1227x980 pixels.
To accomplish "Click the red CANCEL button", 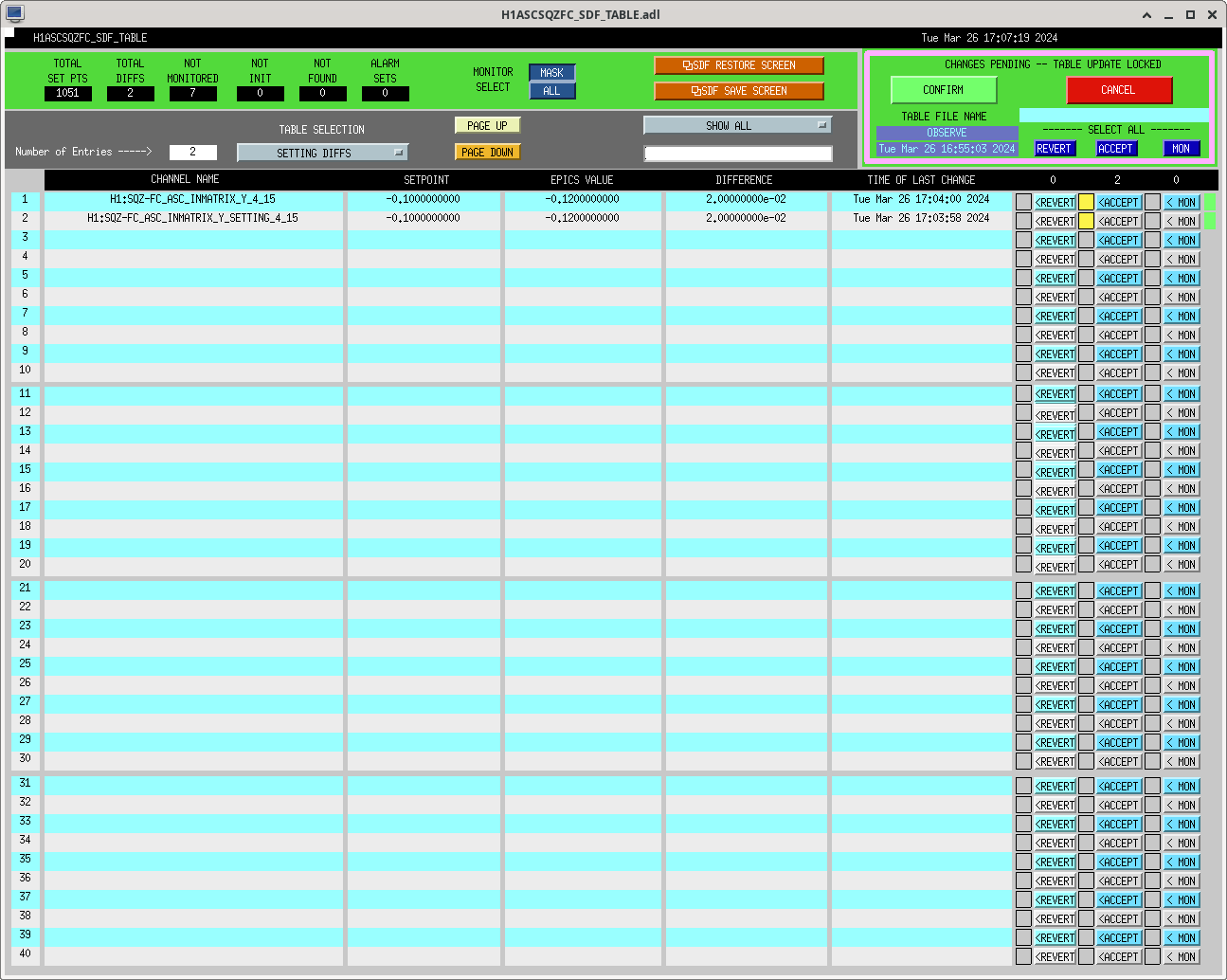I will 1119,90.
